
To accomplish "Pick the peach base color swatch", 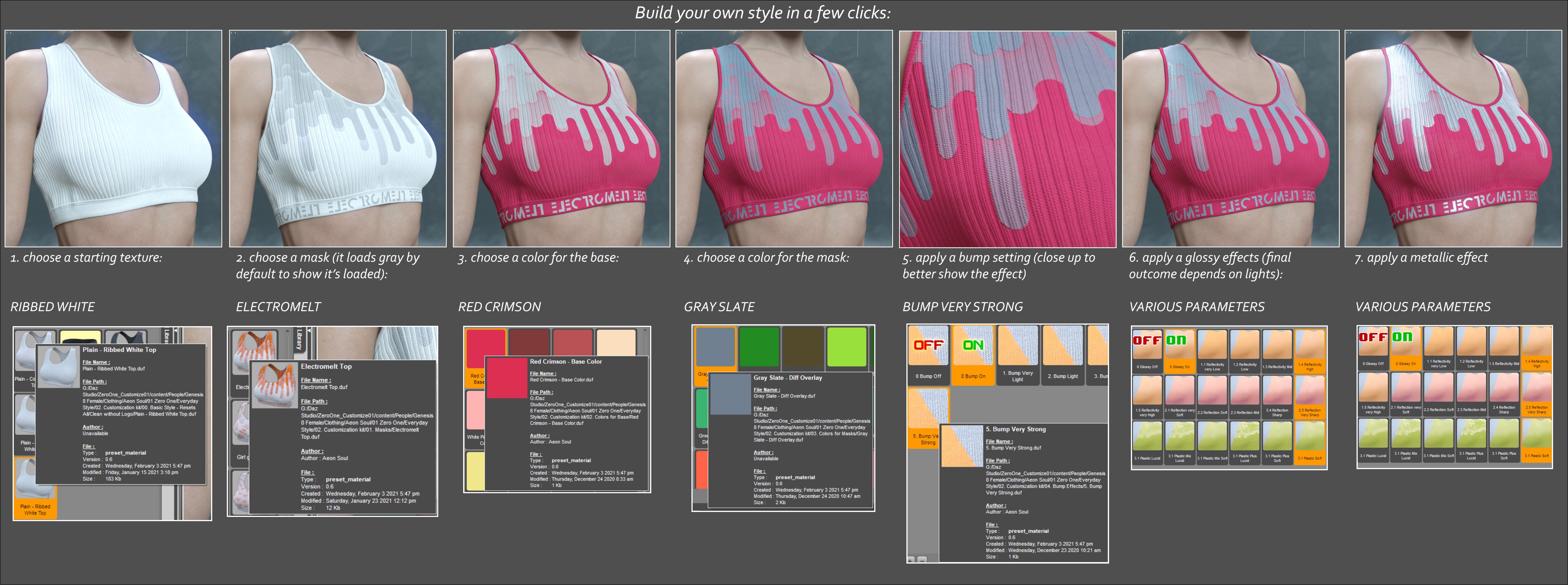I will tap(616, 342).
